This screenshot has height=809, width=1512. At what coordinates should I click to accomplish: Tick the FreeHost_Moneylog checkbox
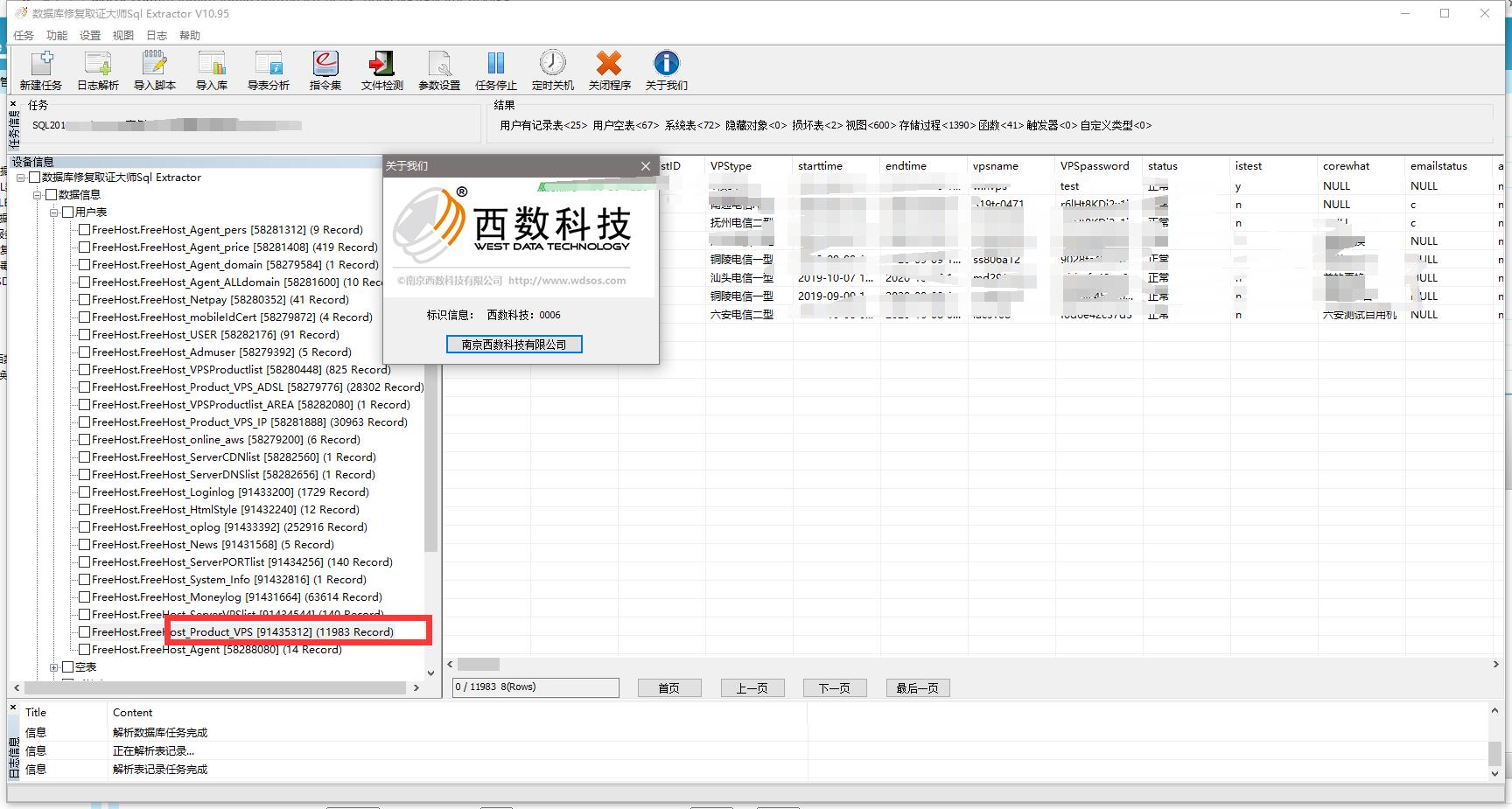(x=85, y=596)
